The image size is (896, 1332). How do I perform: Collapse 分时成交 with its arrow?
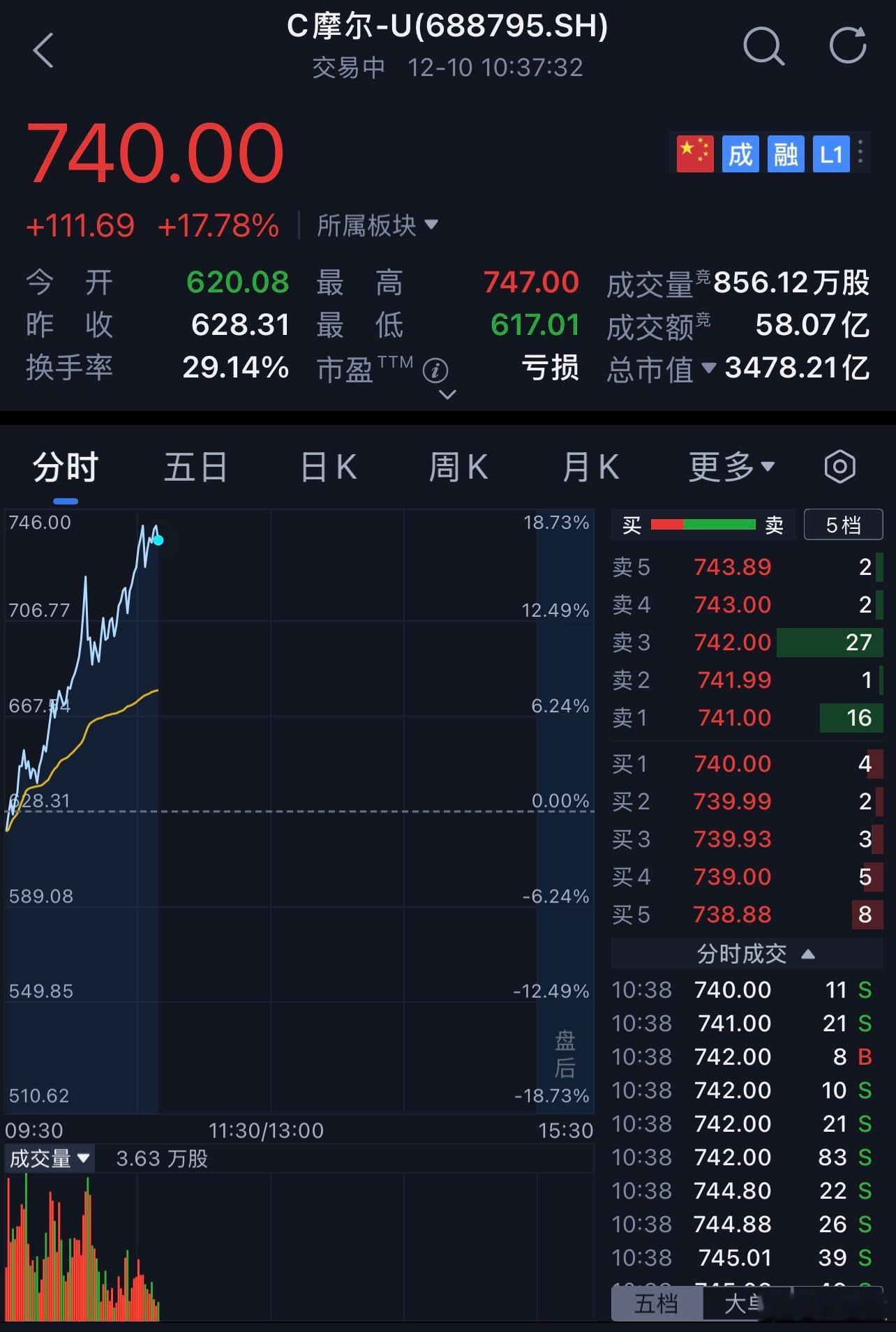click(x=807, y=954)
